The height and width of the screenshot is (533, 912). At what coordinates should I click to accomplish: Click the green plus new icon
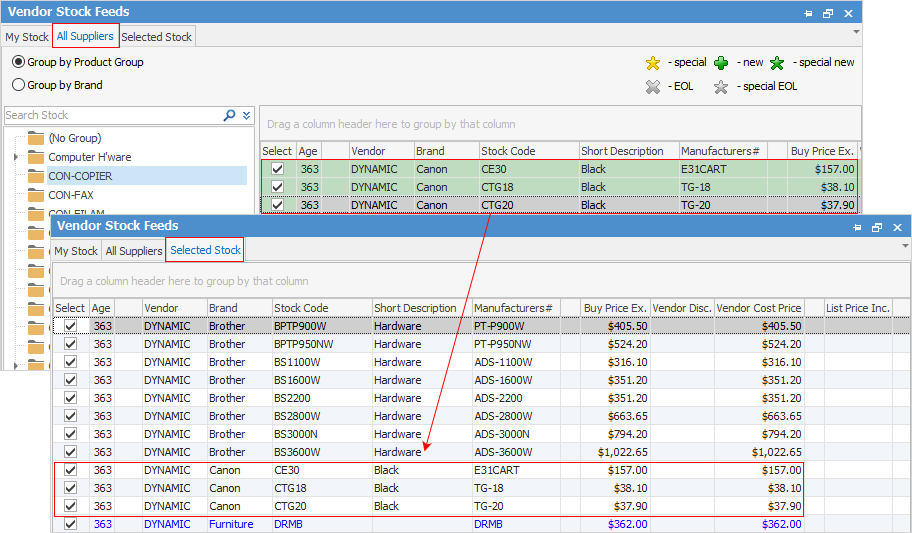point(721,63)
